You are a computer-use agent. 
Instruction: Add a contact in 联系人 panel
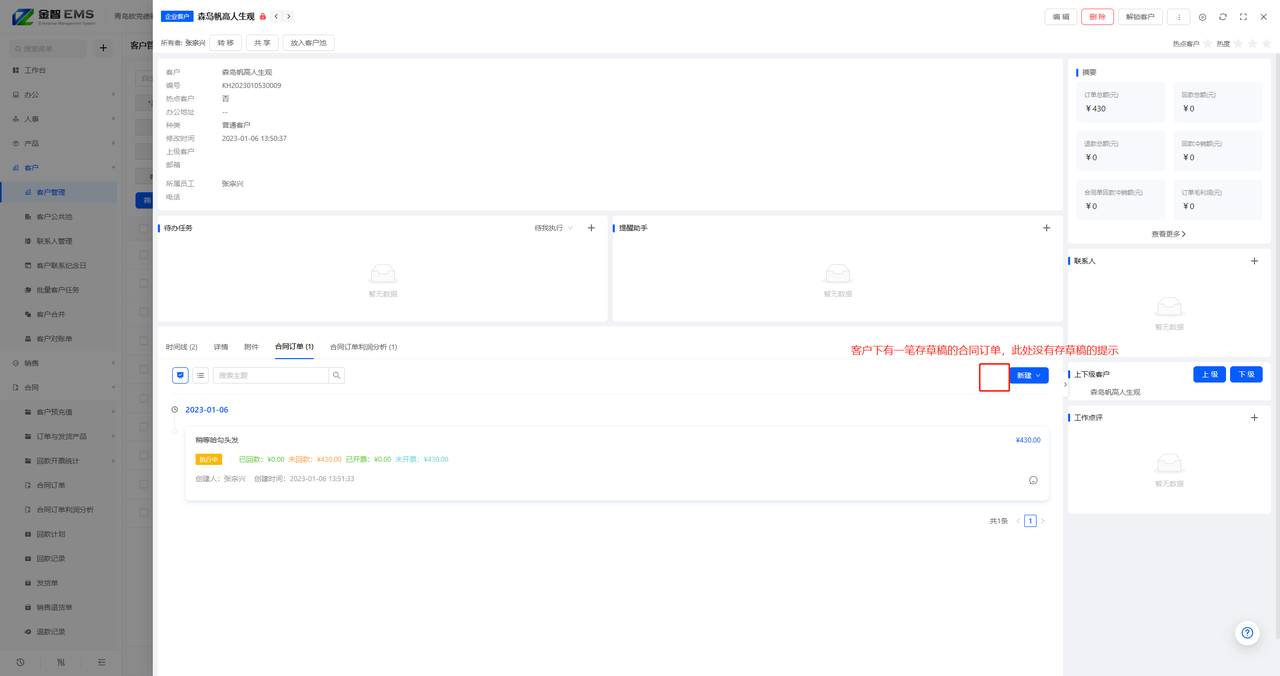1254,261
